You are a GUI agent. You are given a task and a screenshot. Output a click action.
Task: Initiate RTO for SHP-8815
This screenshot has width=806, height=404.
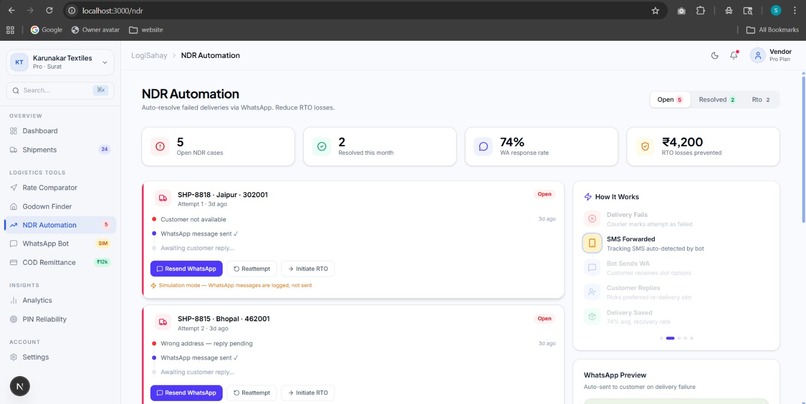(x=308, y=393)
